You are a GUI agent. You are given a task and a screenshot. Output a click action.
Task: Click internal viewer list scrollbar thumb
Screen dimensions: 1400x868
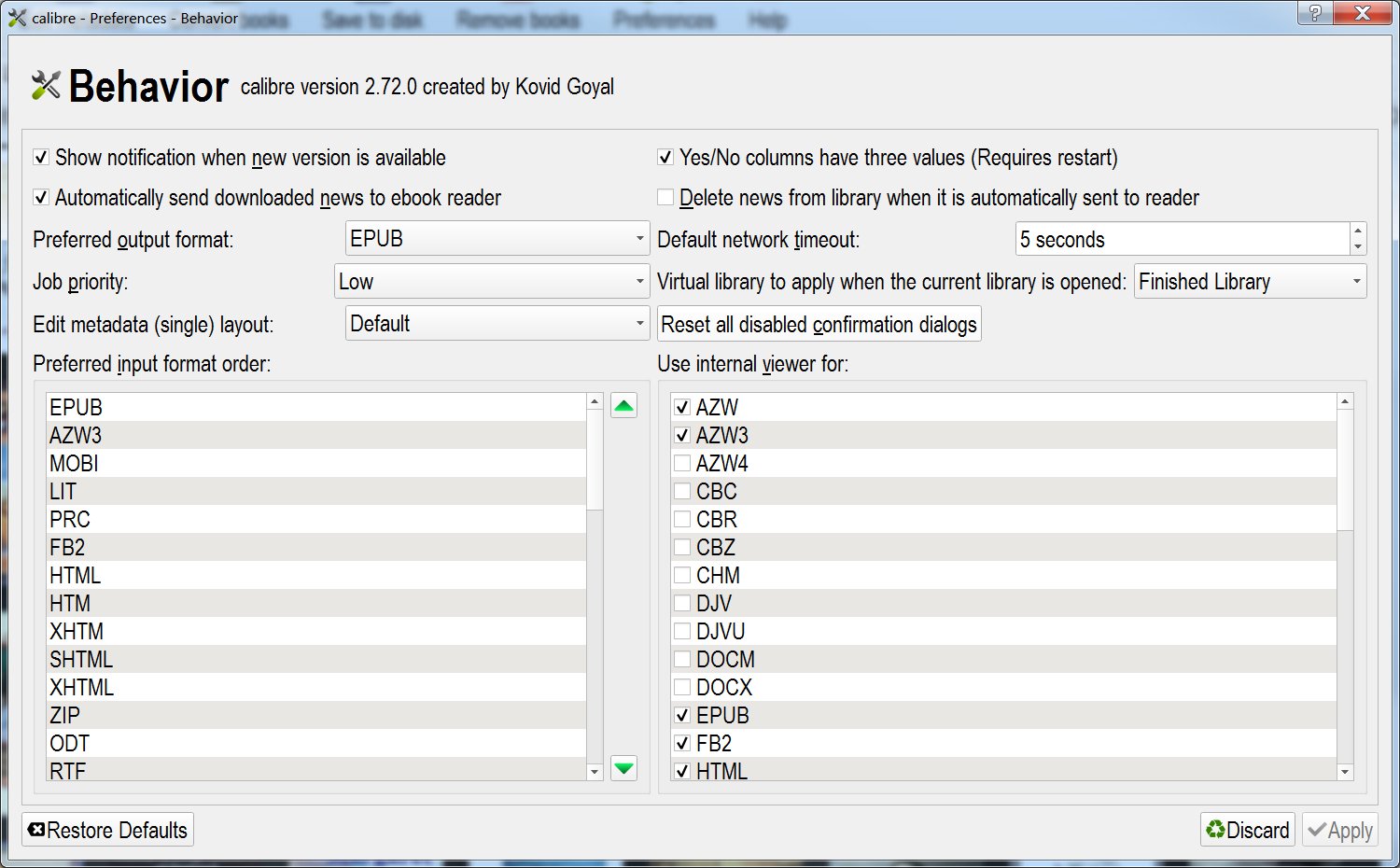pos(1345,469)
